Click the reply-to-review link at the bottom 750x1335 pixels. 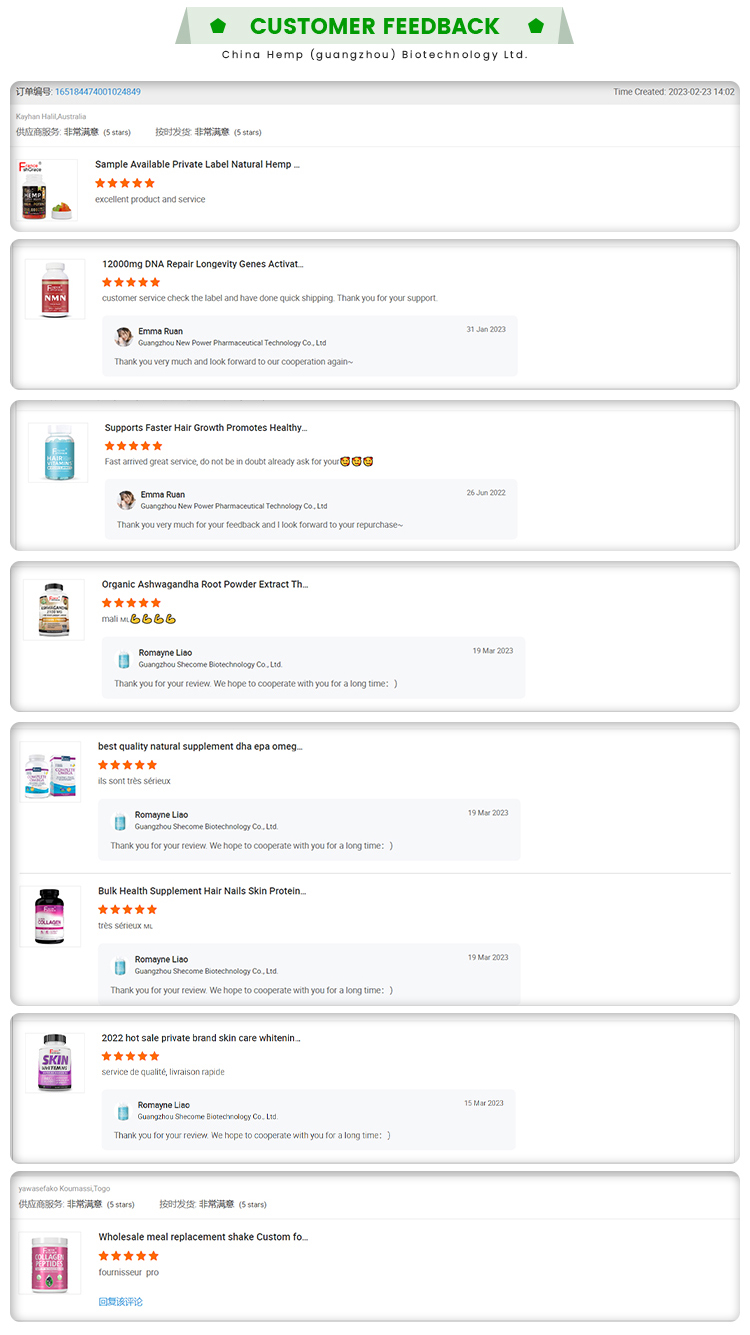(x=120, y=1301)
